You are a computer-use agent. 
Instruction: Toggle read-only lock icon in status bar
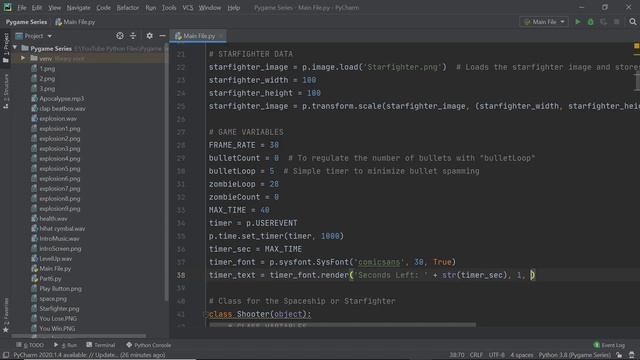(619, 355)
